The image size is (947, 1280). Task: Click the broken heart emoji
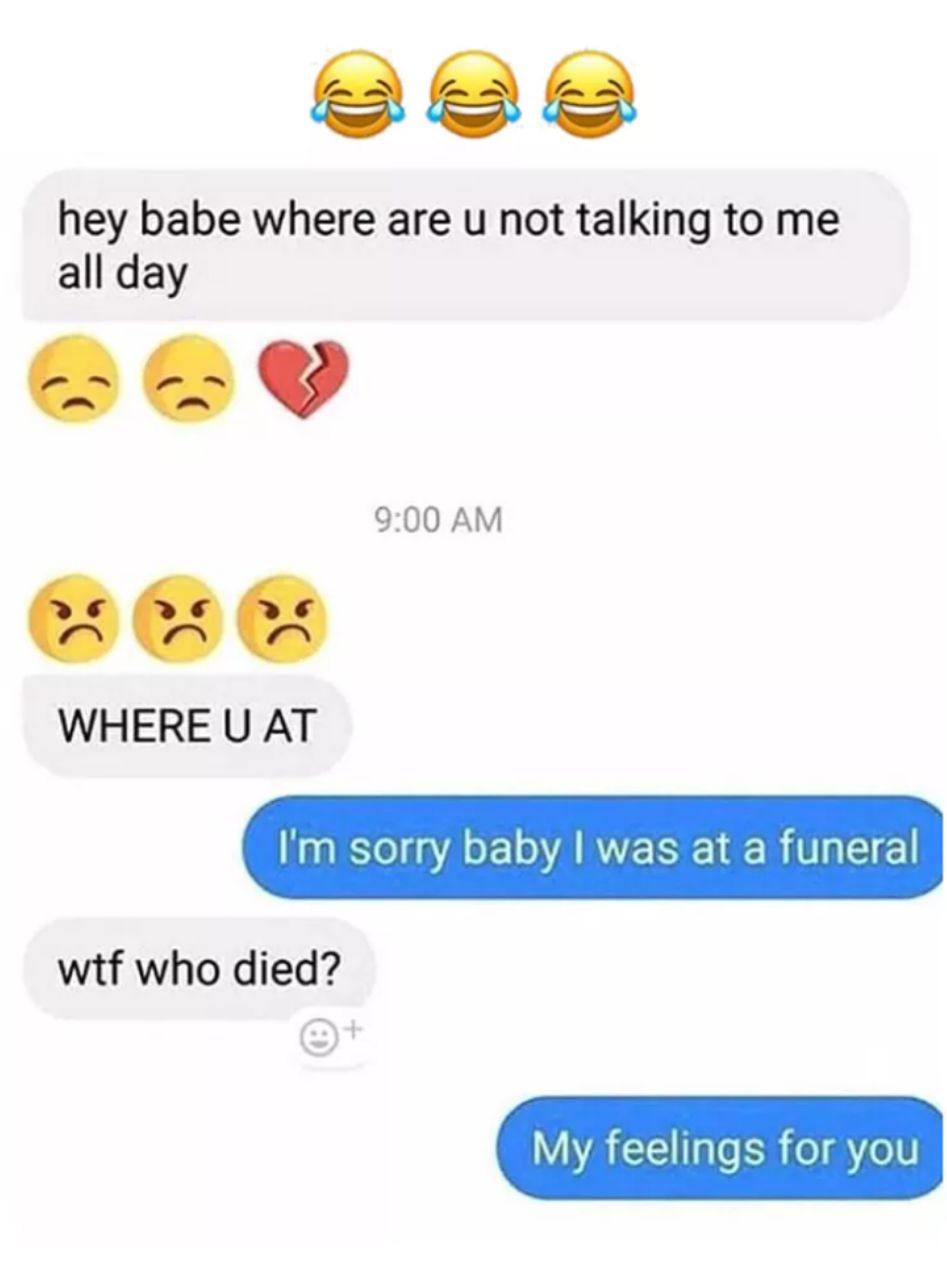(x=303, y=378)
